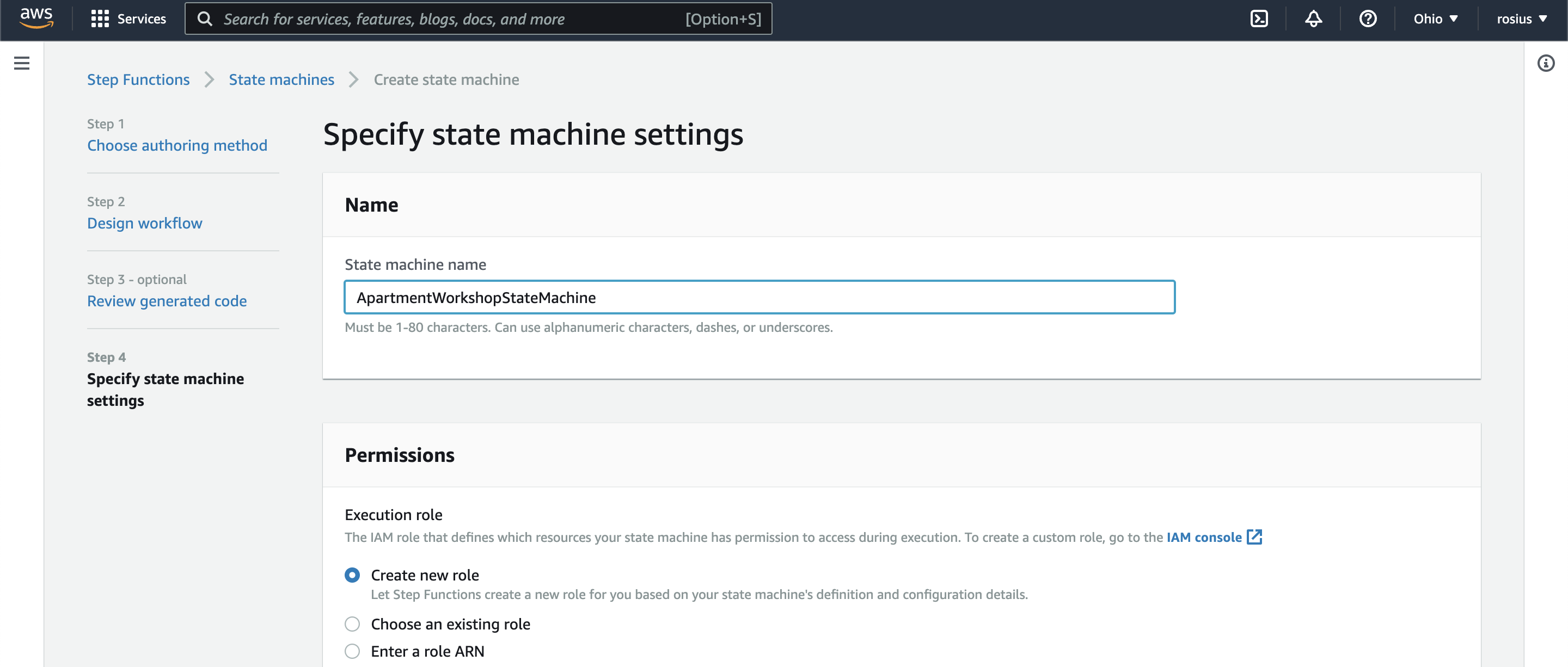Click the Execution role label
This screenshot has height=667, width=1568.
pyautogui.click(x=393, y=514)
